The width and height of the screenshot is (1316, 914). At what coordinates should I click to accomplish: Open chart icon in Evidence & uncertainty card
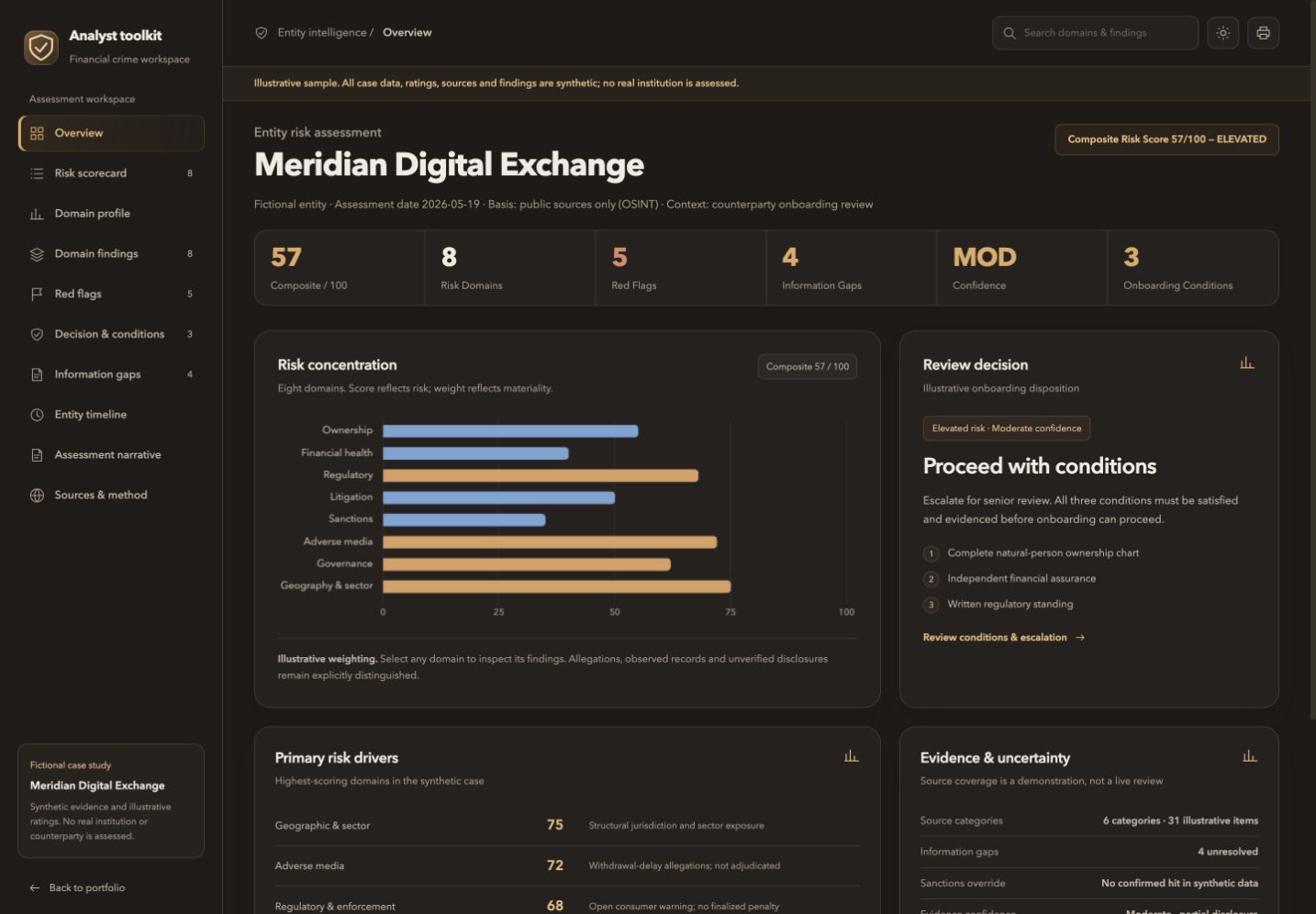1249,756
